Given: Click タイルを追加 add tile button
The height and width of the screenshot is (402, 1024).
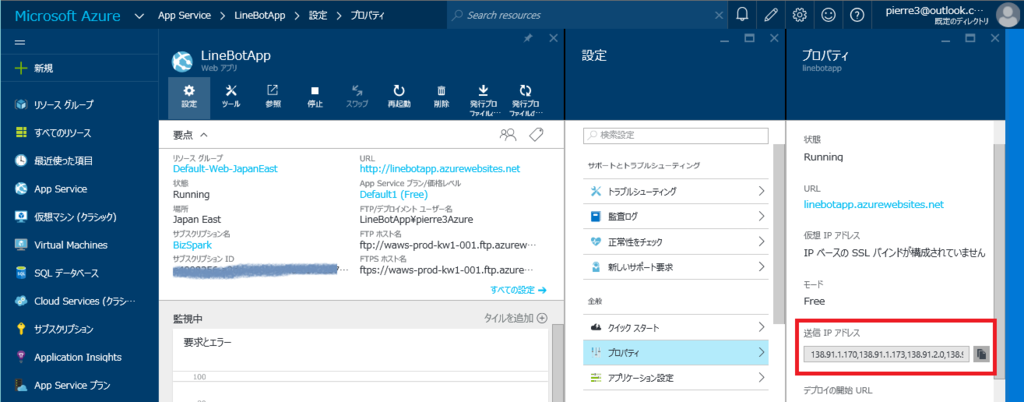Looking at the screenshot, I should click(x=515, y=318).
